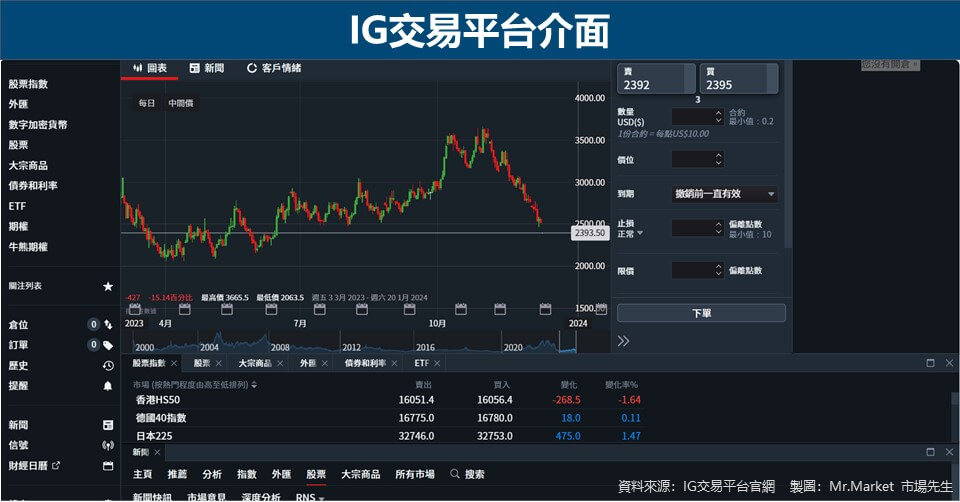Open the 客戶情緒 sentiment tab
The image size is (960, 502).
[274, 68]
